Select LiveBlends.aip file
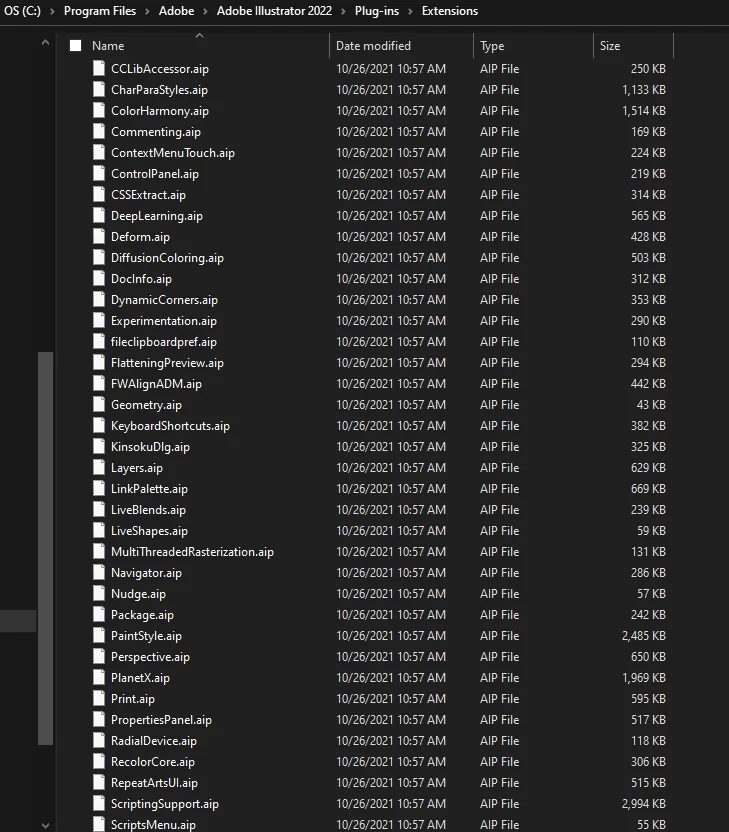Screen dimensions: 729x832 click(148, 509)
